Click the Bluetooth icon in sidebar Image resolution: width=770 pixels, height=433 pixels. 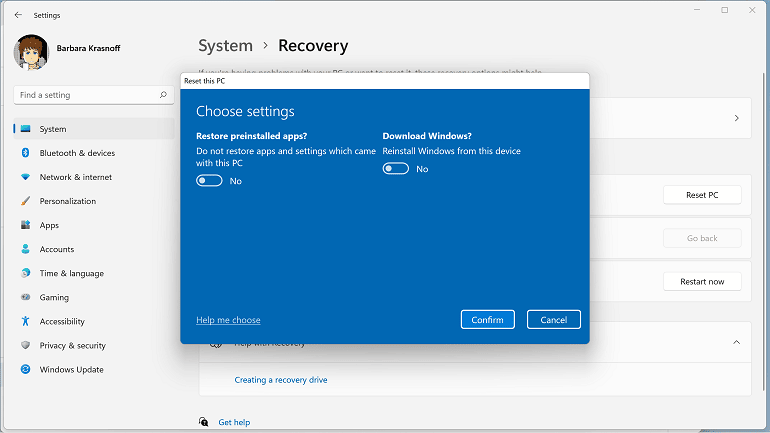tap(26, 153)
